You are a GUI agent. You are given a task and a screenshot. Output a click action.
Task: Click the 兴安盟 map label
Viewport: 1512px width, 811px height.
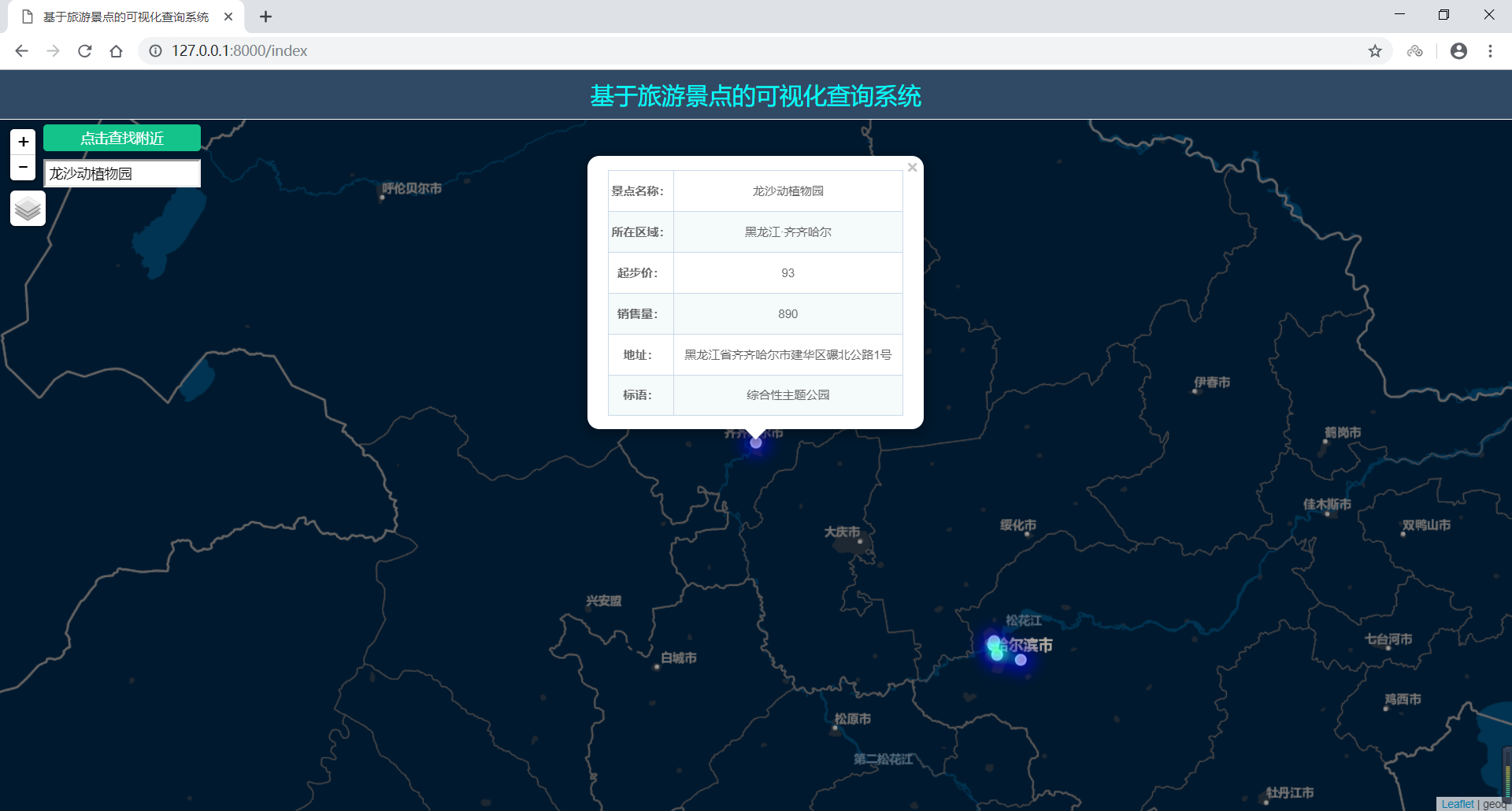pos(604,601)
